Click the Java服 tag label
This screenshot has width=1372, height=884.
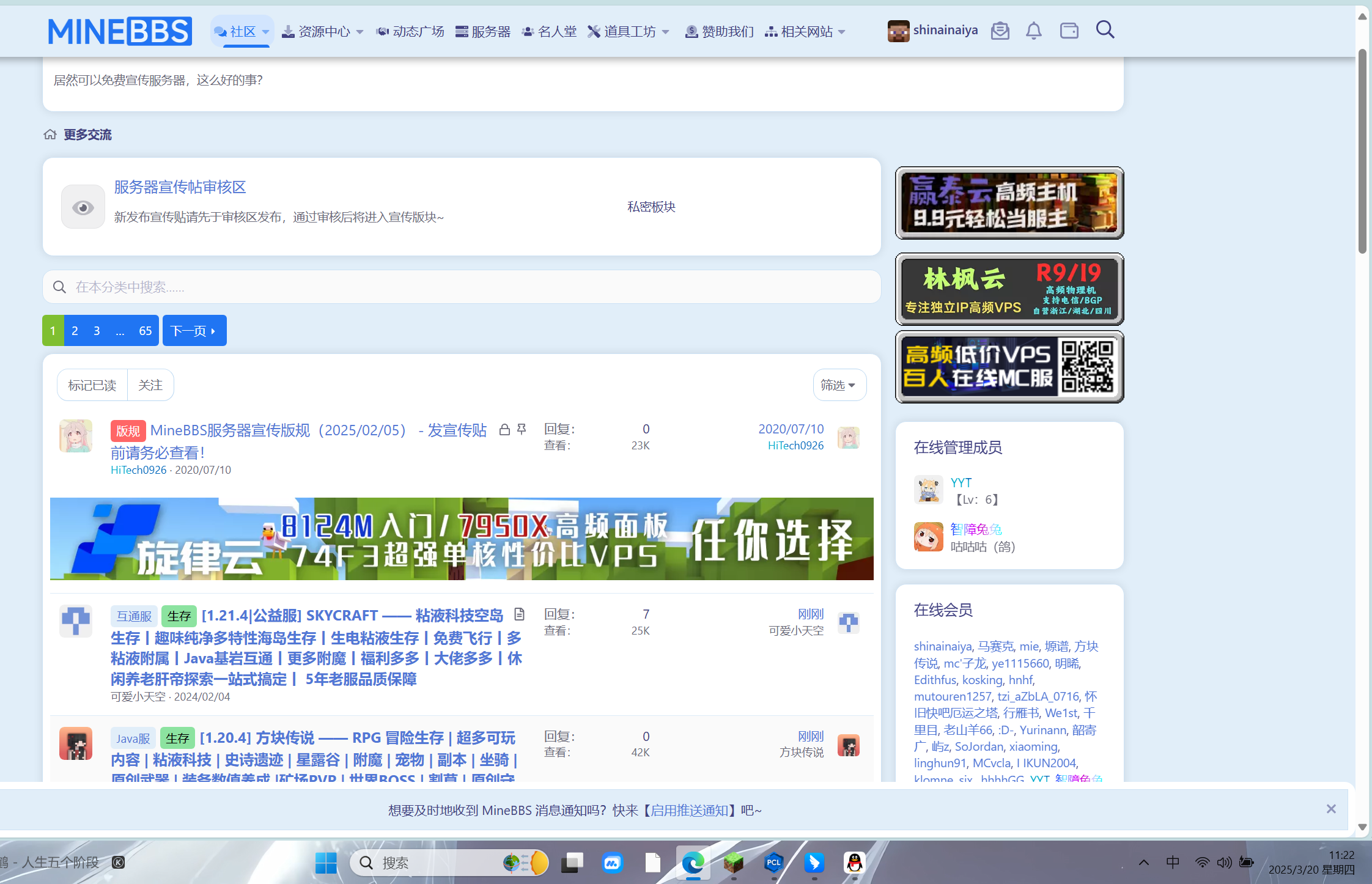point(133,739)
